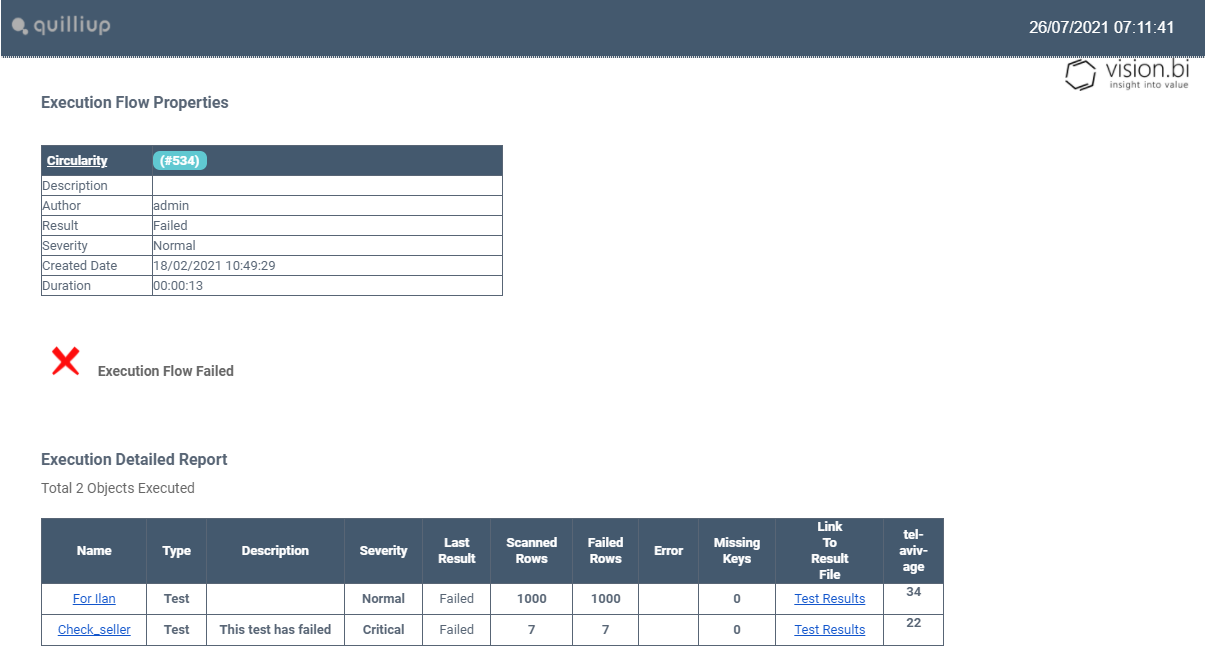Screen dimensions: 1206x664
Task: Click the Author value admin
Action: pyautogui.click(x=171, y=206)
